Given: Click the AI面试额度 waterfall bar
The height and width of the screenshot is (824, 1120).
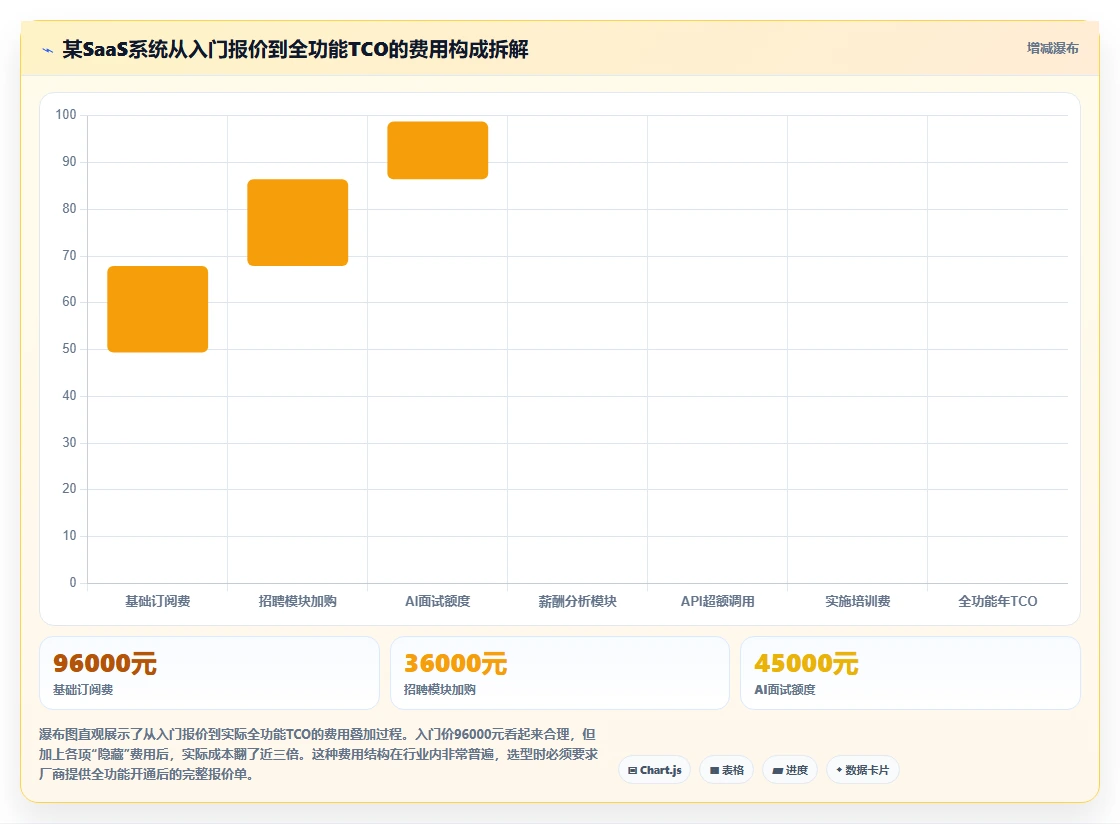Looking at the screenshot, I should [x=438, y=151].
